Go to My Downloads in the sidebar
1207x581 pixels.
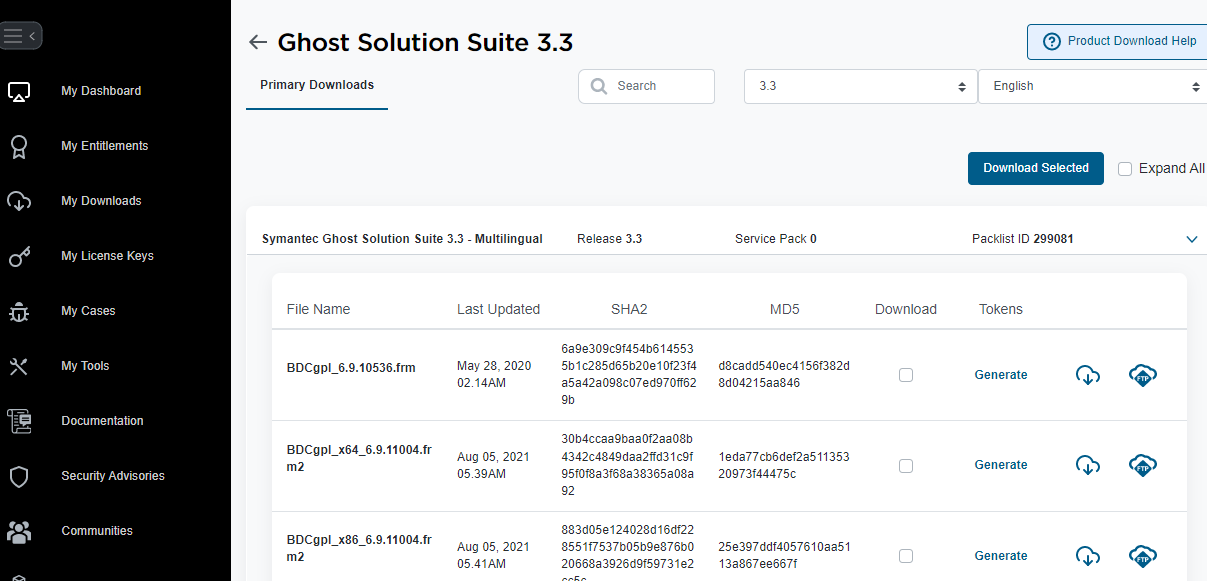point(101,201)
